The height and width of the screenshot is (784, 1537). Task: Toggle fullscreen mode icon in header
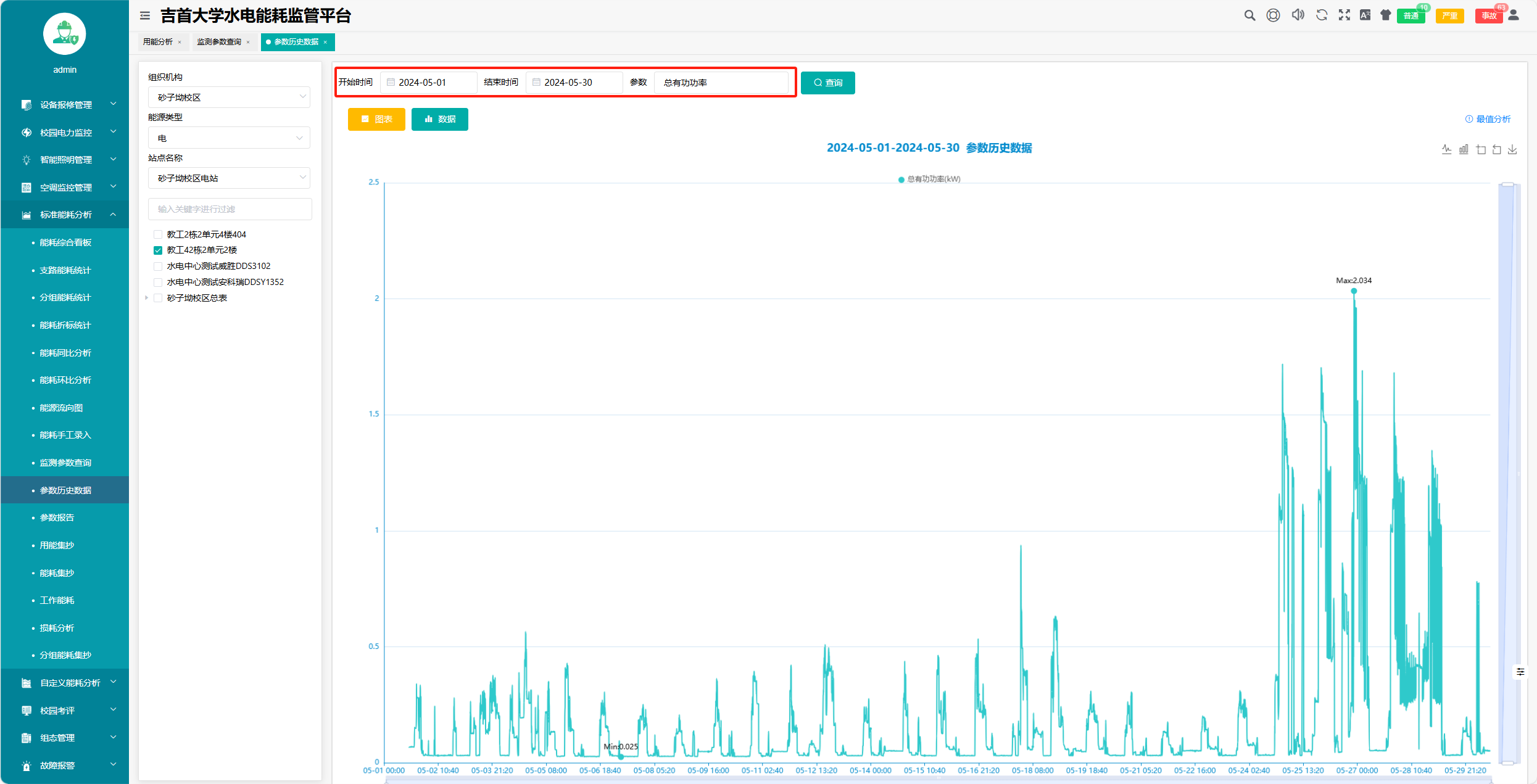(x=1344, y=15)
